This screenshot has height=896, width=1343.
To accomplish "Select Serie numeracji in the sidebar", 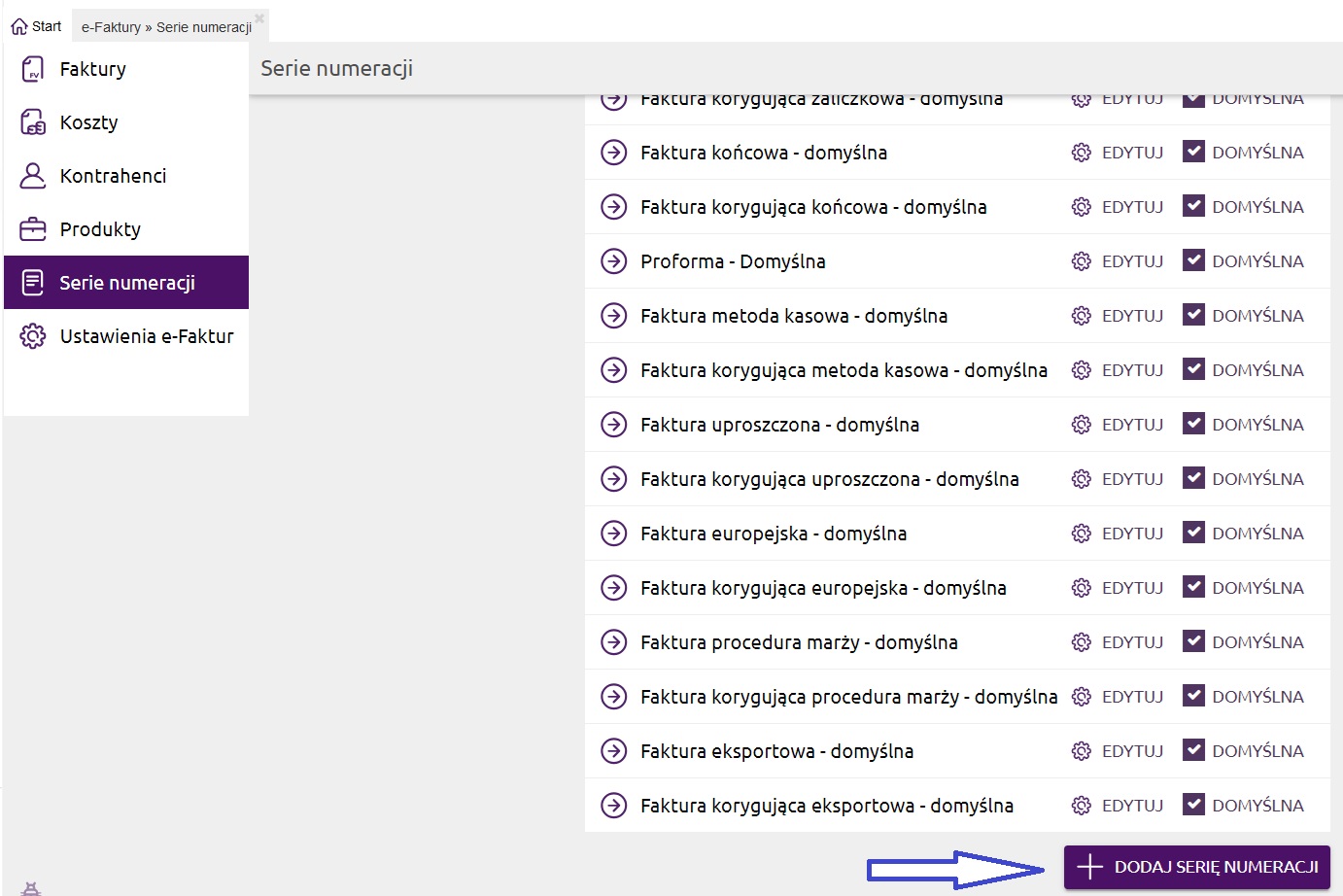I will point(126,283).
